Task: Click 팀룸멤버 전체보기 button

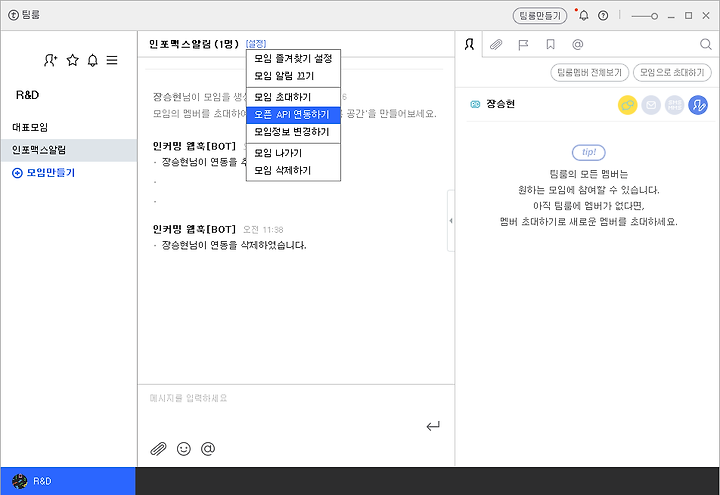Action: coord(590,73)
